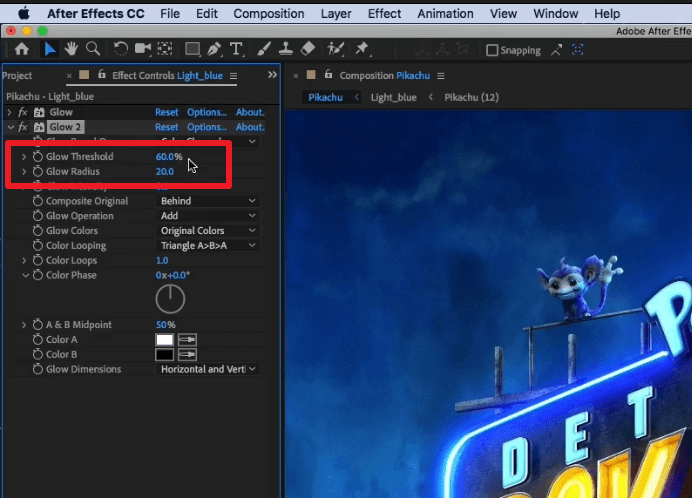The height and width of the screenshot is (498, 692).
Task: Click the Glow Threshold 60.0 value
Action: click(165, 156)
